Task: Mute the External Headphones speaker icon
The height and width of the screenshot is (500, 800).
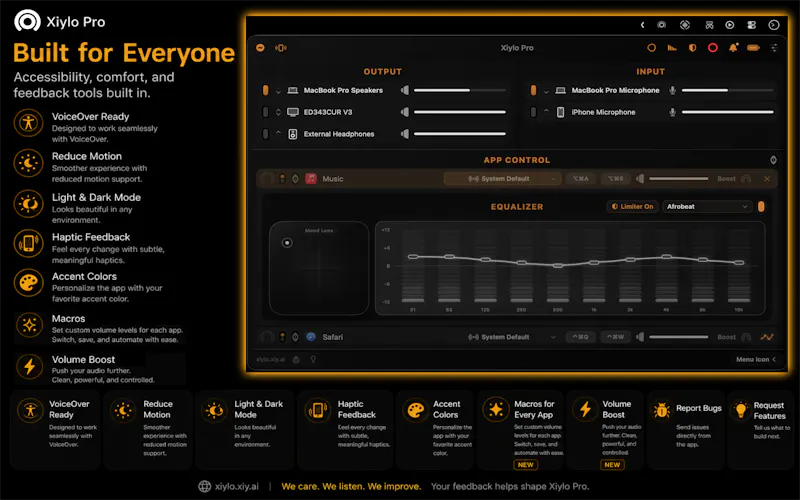Action: 405,134
